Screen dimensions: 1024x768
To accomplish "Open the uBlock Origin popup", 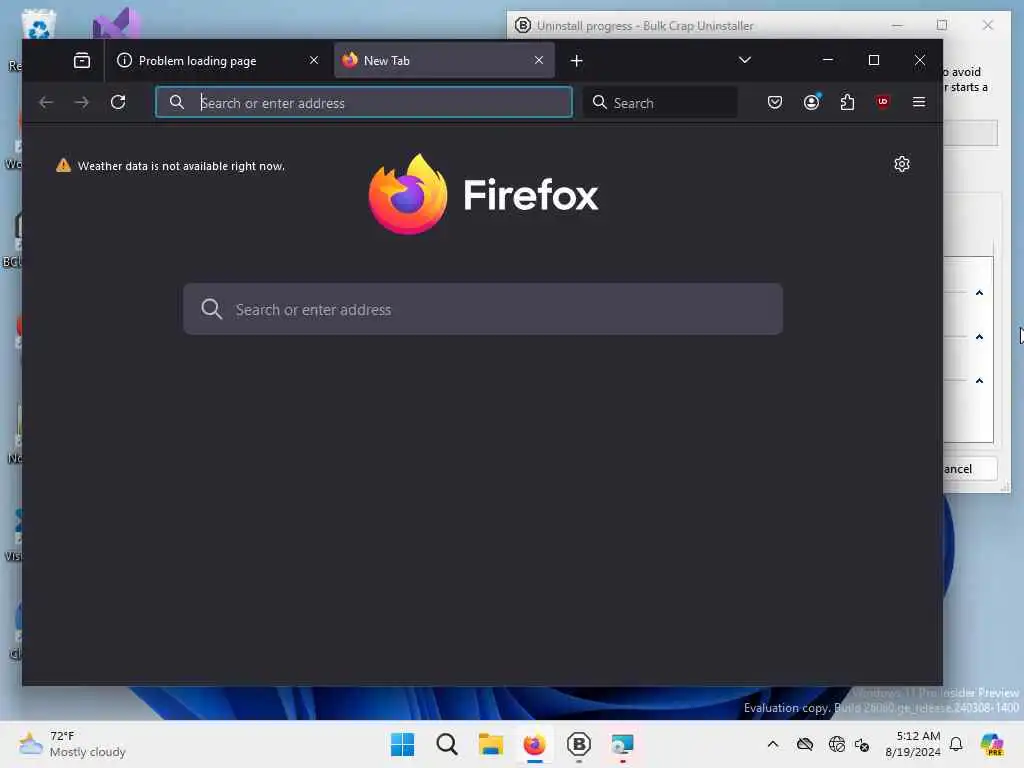I will (x=883, y=102).
